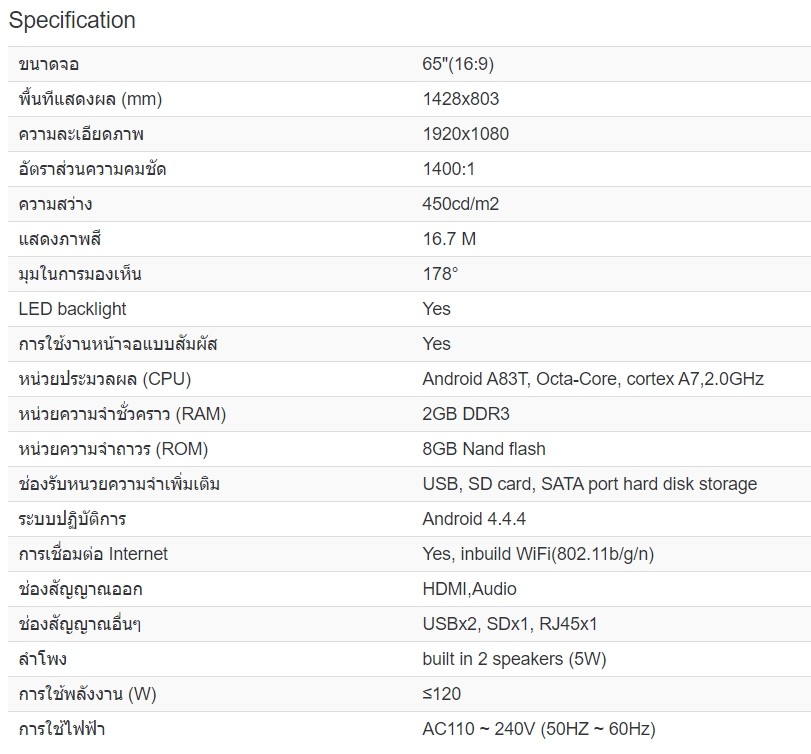Click the 65"(16:9) screen size value
Viewport: 811px width, 754px height.
tap(458, 65)
